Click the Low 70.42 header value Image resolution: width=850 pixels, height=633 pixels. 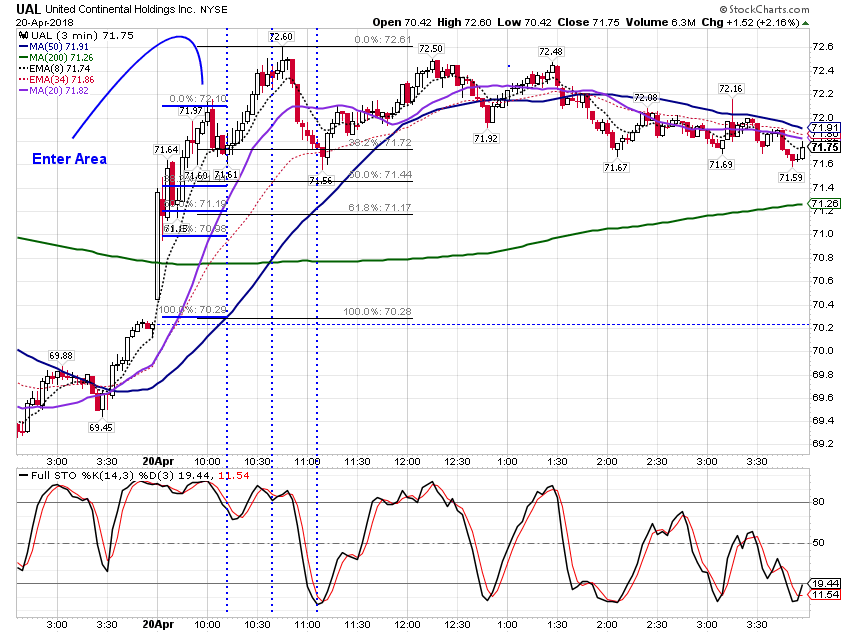pos(524,22)
